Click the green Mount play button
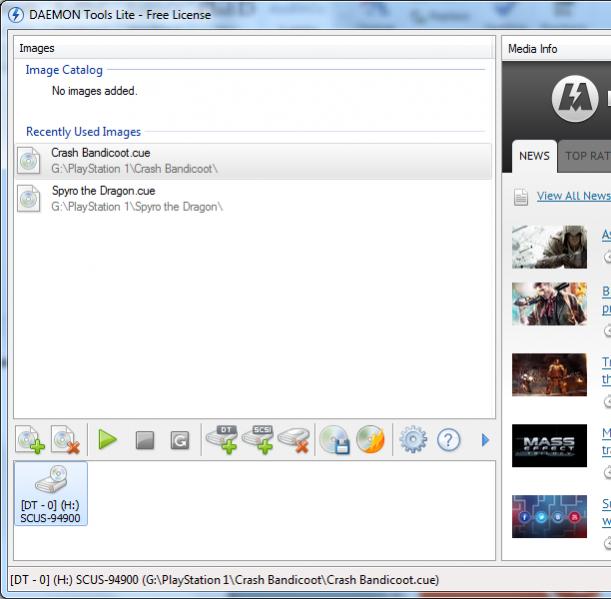 coord(108,440)
